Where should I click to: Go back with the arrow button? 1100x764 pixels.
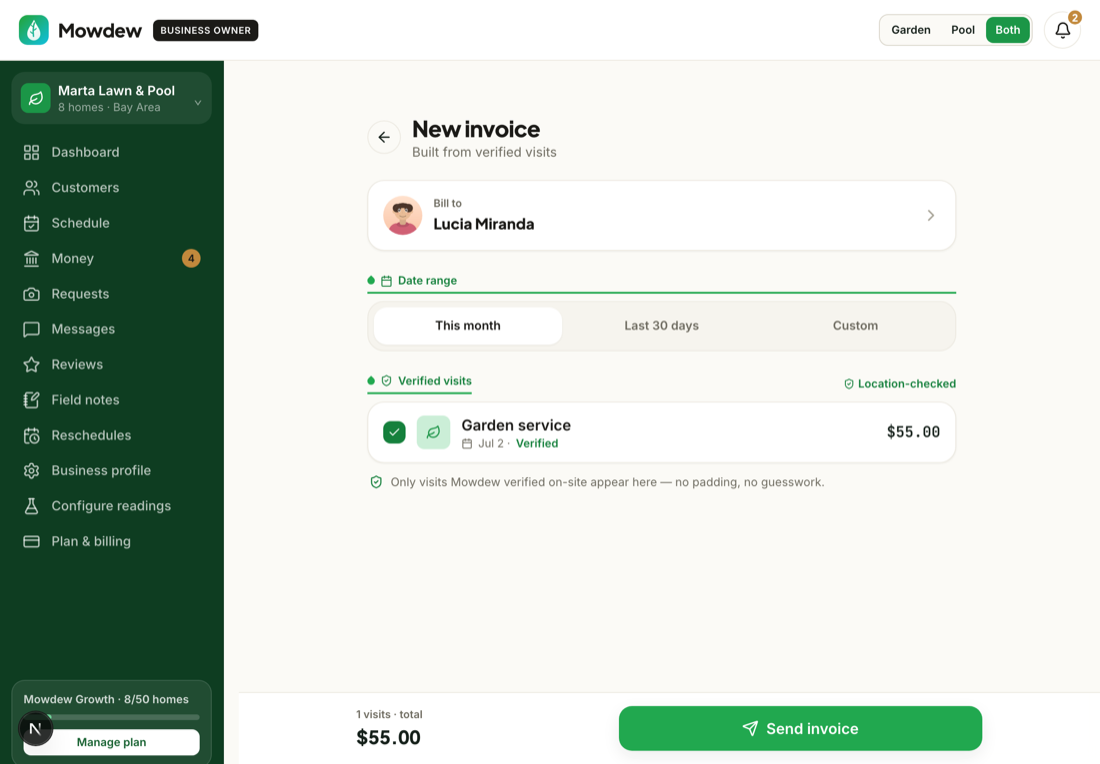pyautogui.click(x=384, y=137)
